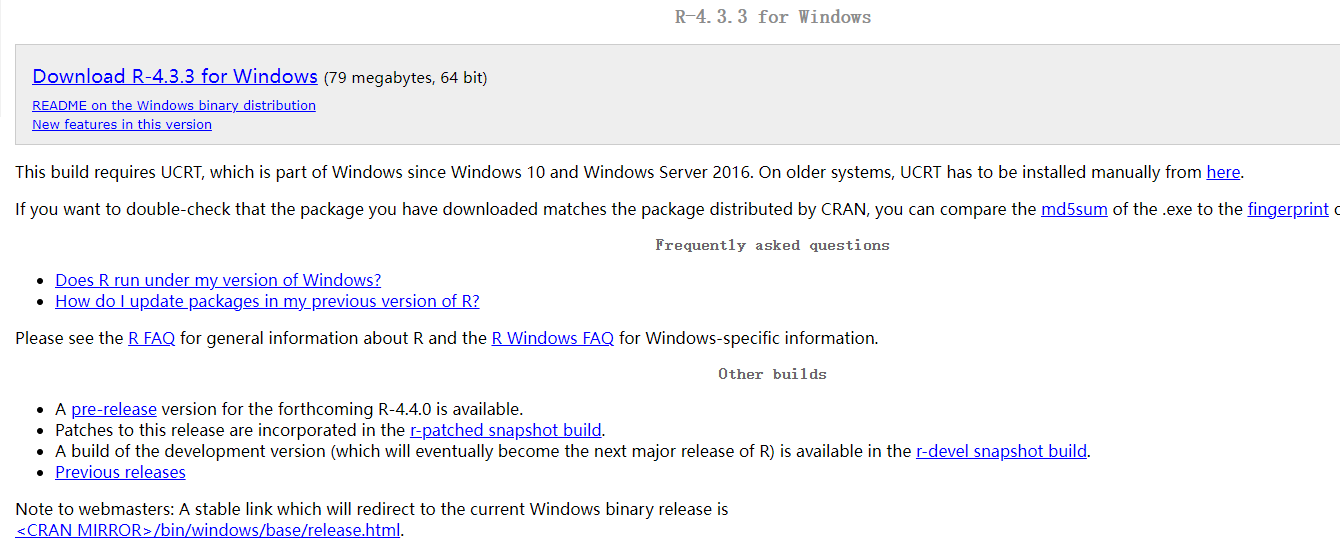Open New features in this version link

point(122,125)
